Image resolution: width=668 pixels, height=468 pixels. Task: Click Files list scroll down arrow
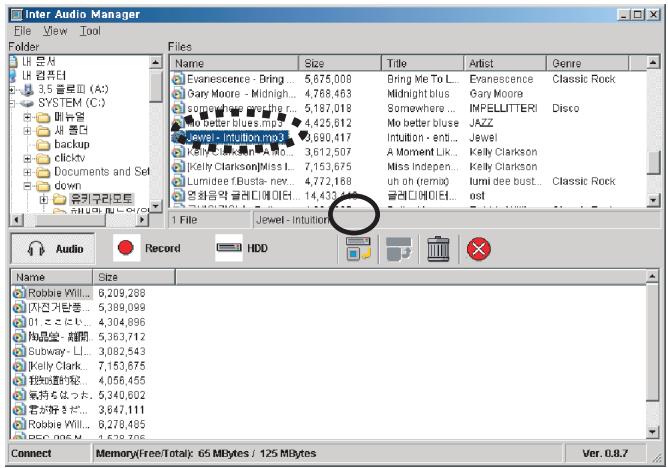pos(653,200)
